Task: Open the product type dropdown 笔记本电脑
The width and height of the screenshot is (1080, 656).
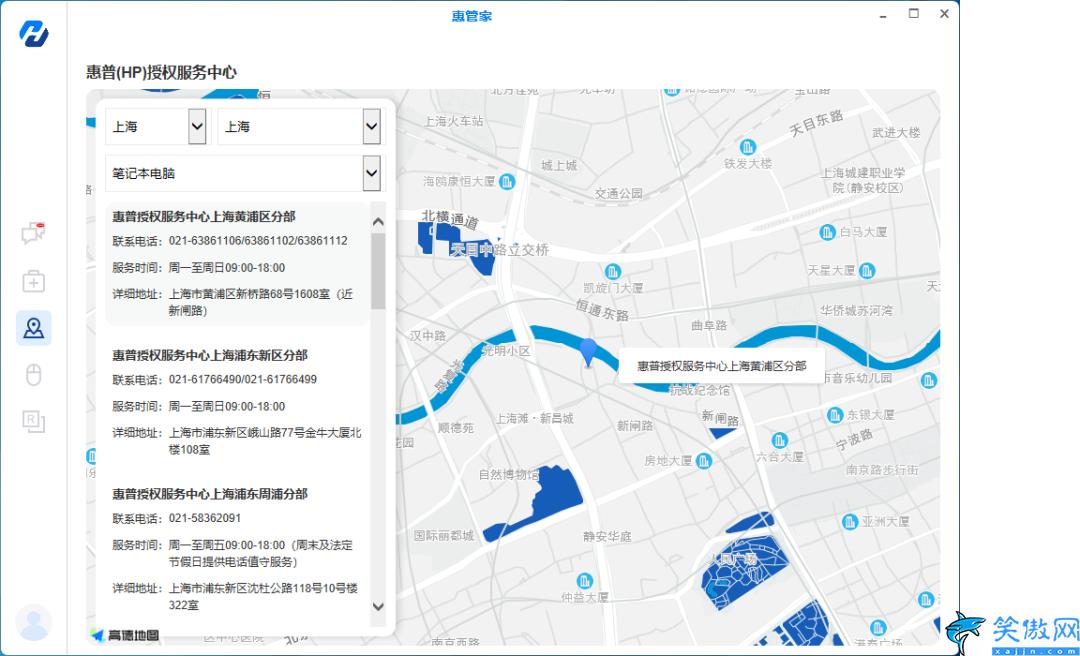Action: click(243, 173)
